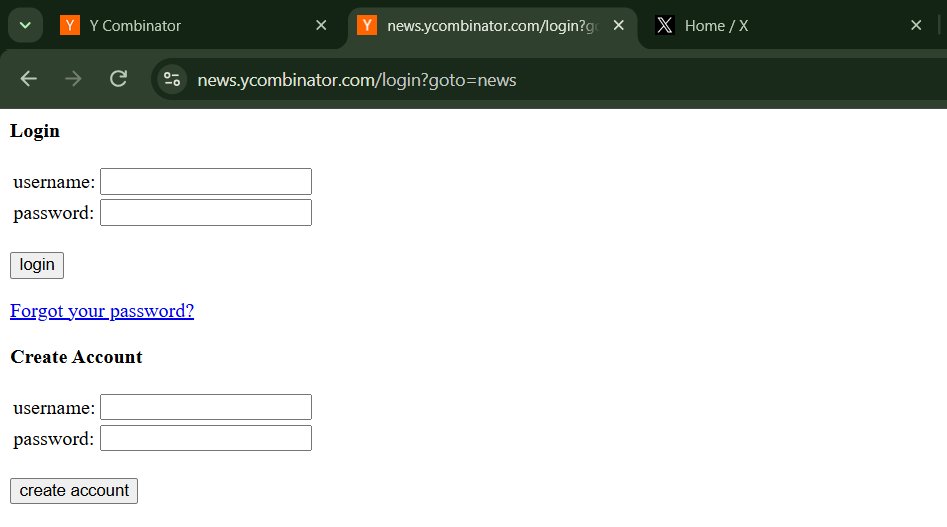The image size is (947, 527).
Task: View site information icon in address bar
Action: (172, 79)
